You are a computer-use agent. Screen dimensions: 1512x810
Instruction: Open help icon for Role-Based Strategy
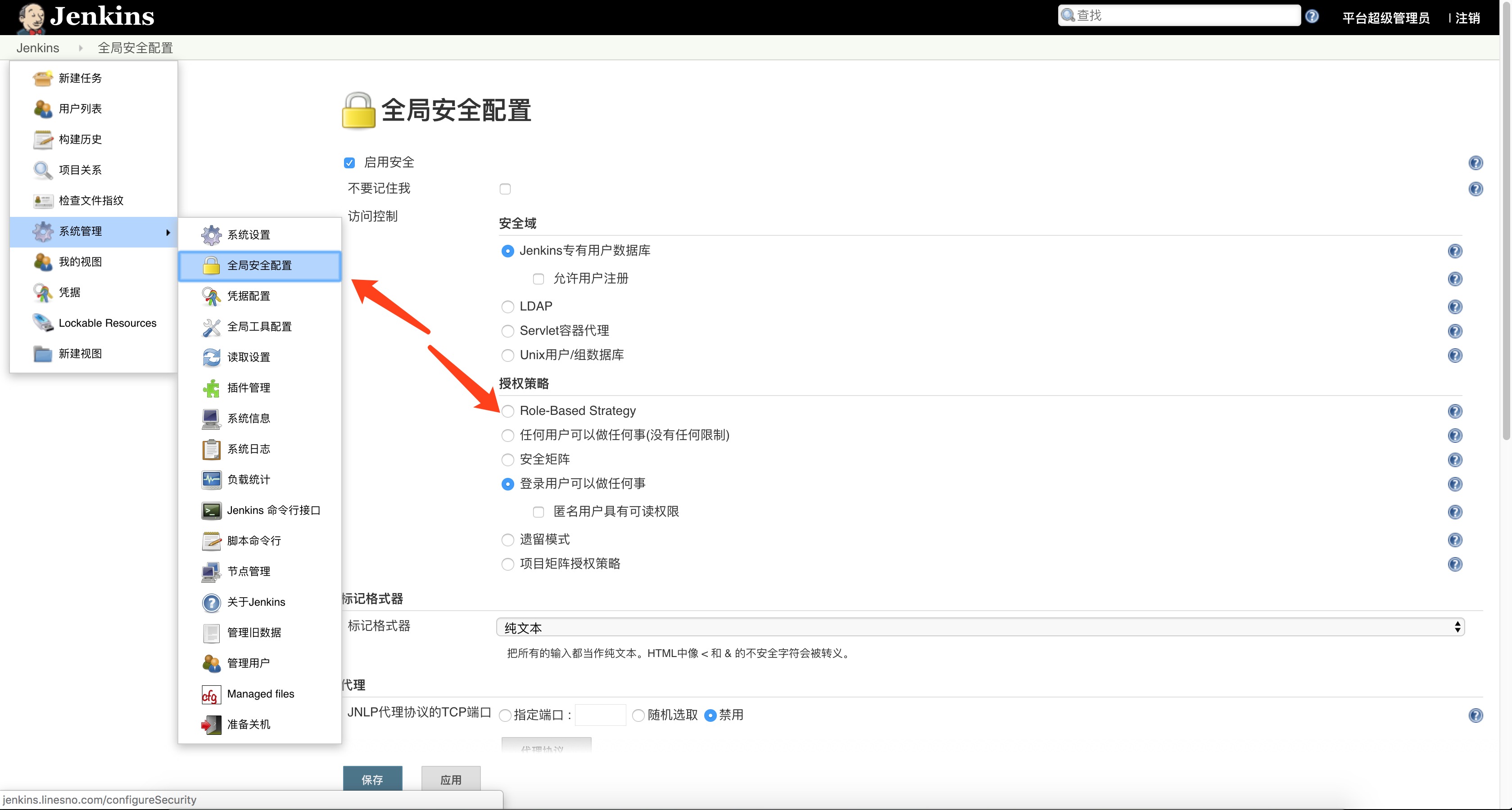click(x=1454, y=411)
